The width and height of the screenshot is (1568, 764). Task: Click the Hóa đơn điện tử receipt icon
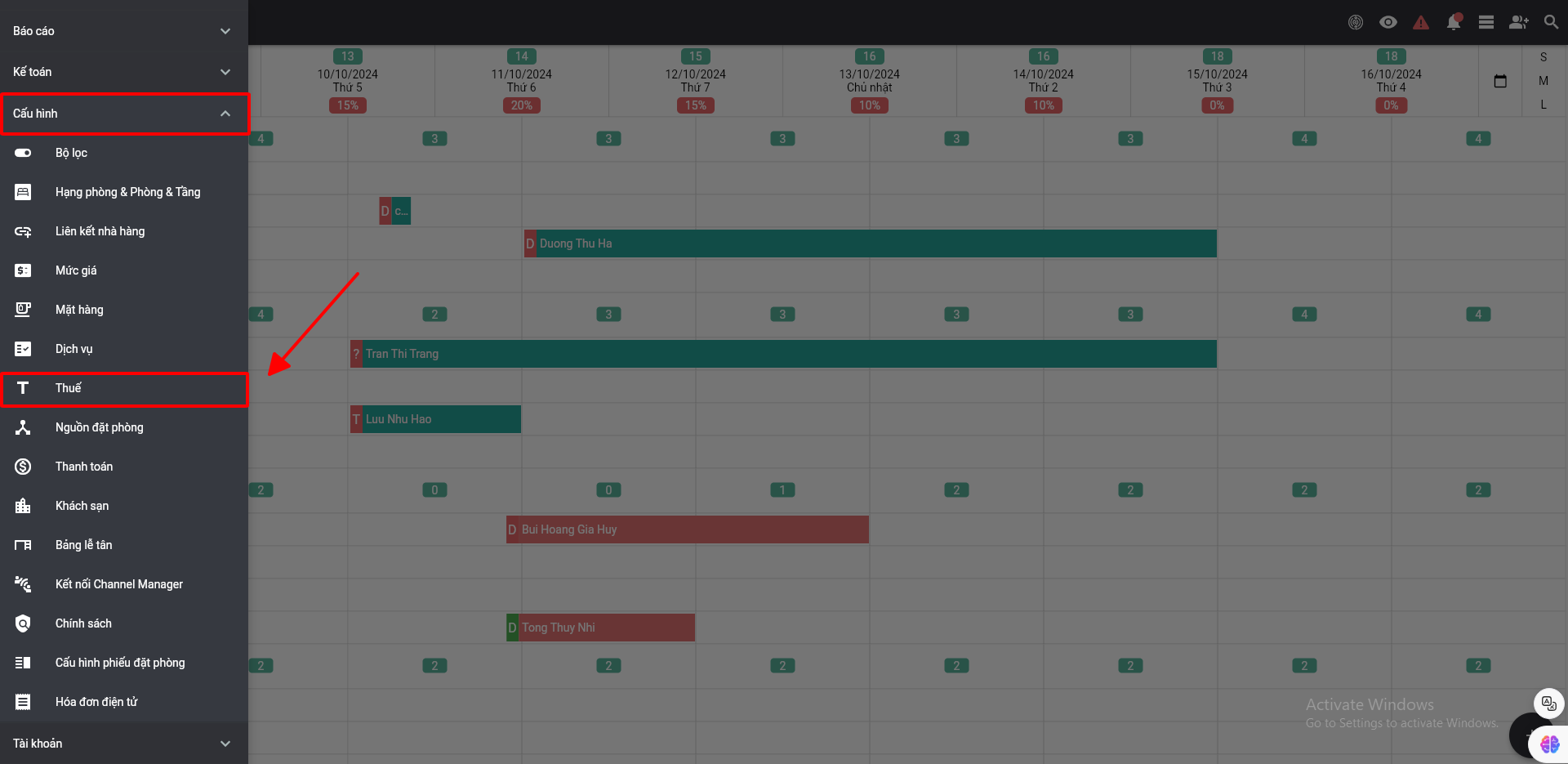click(x=23, y=702)
